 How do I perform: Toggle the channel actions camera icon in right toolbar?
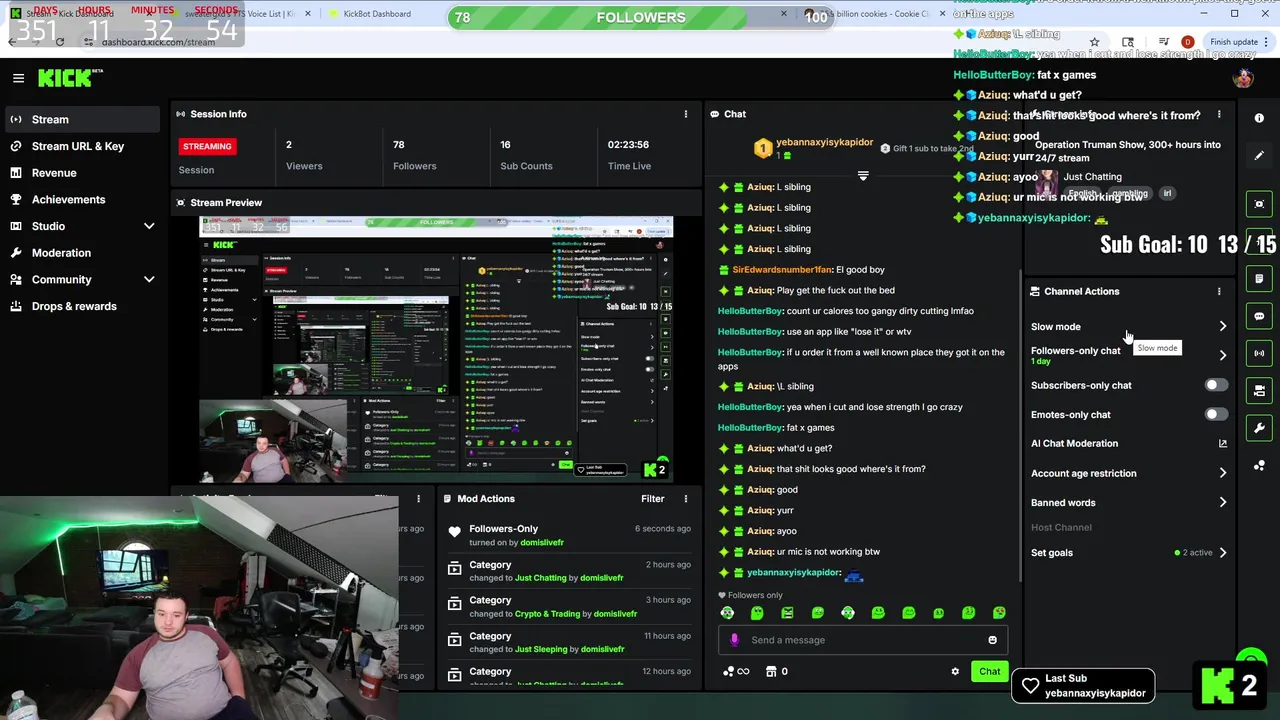pos(1259,390)
